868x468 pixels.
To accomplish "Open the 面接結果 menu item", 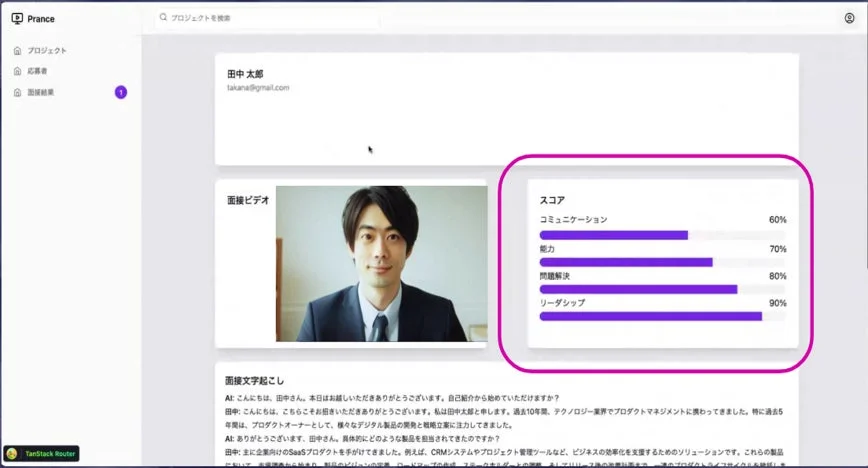I will 41,92.
